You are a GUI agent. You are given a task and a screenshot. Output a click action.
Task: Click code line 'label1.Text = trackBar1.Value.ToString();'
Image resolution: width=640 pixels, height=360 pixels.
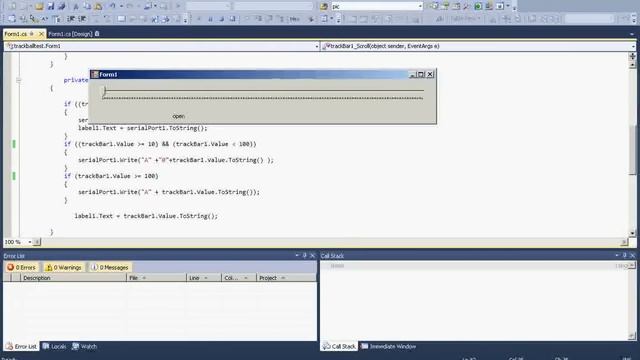pos(146,216)
